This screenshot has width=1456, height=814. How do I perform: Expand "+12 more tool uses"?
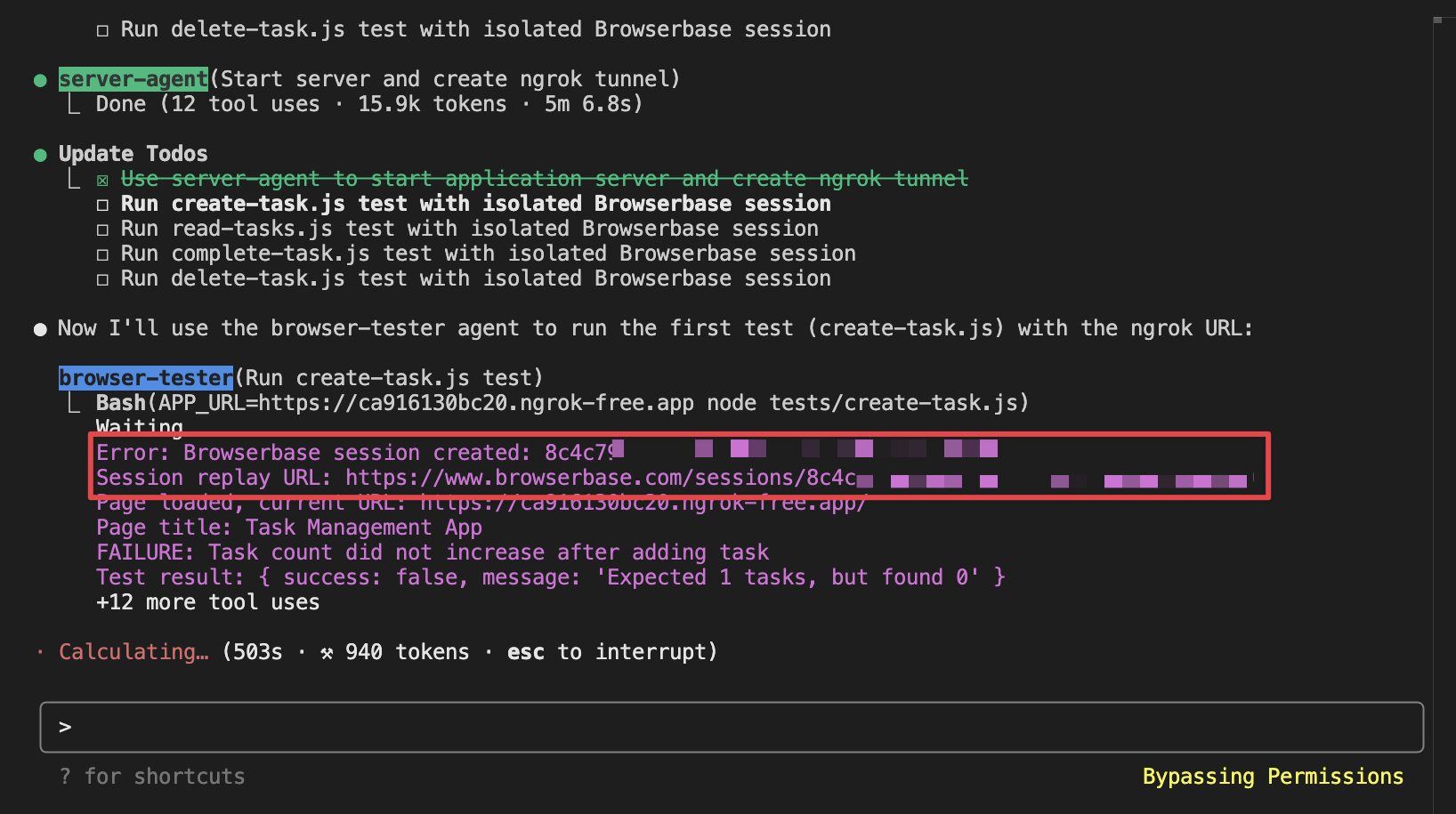[208, 602]
